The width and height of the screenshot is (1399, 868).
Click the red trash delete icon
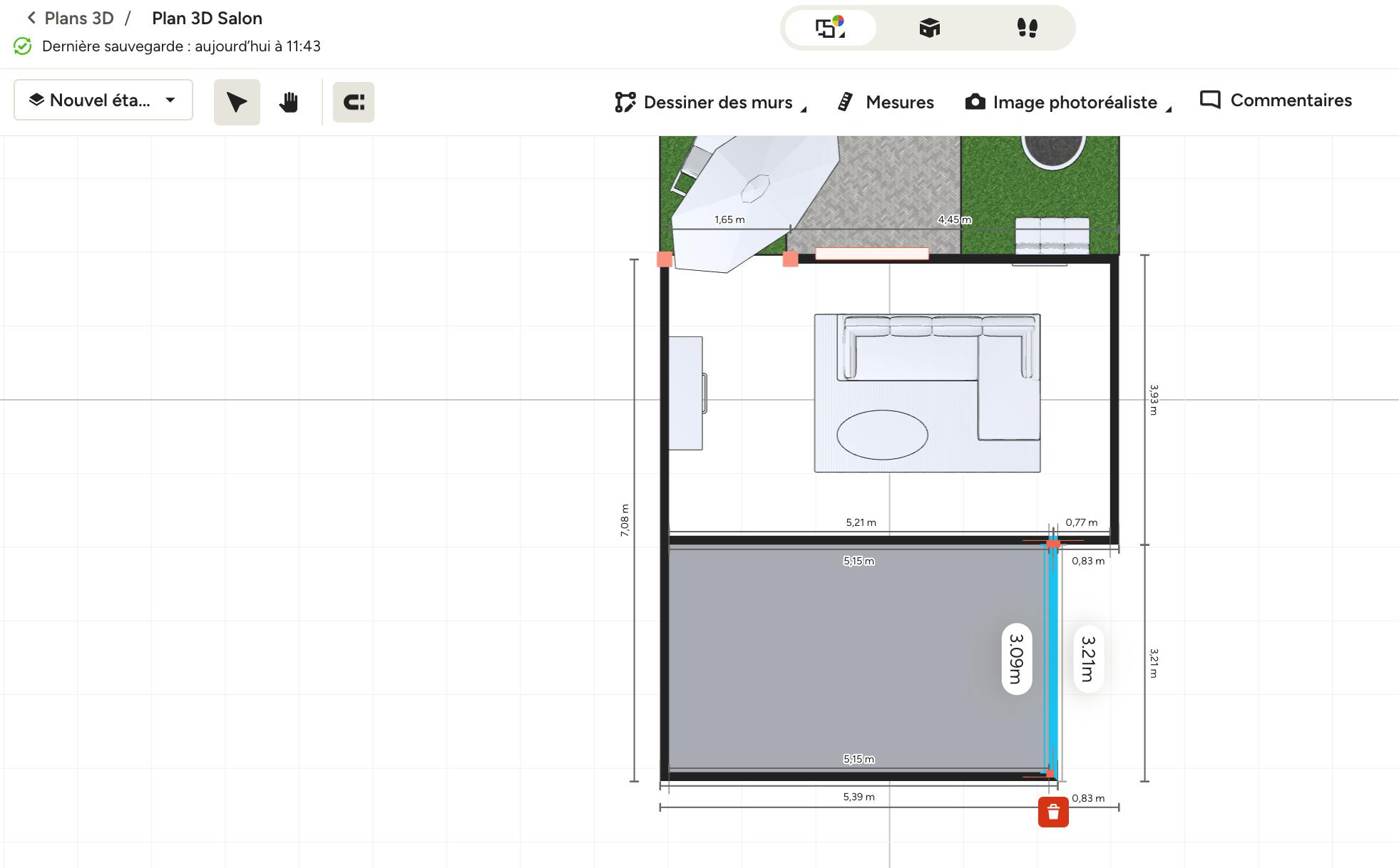[1053, 812]
